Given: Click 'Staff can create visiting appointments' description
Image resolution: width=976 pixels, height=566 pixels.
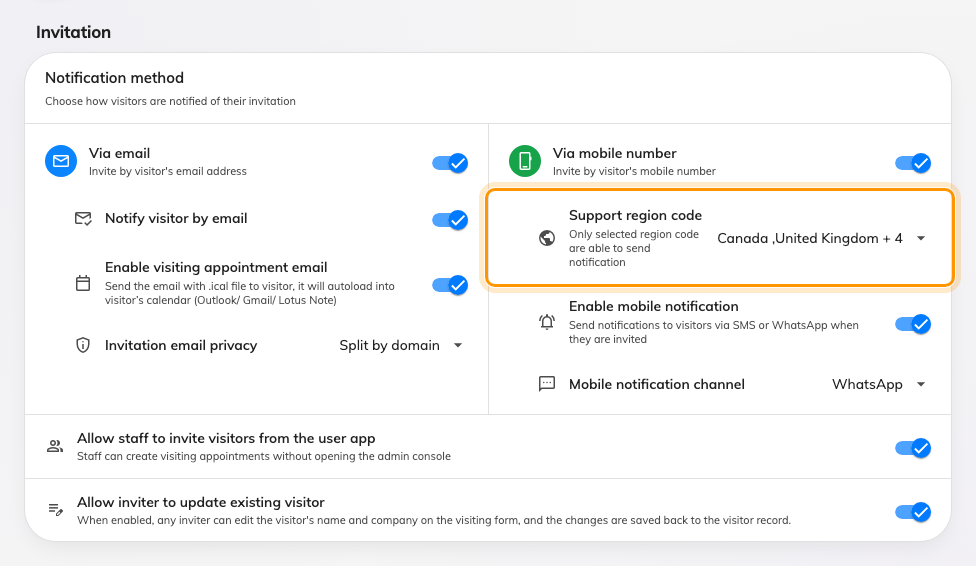Looking at the screenshot, I should click(x=264, y=456).
